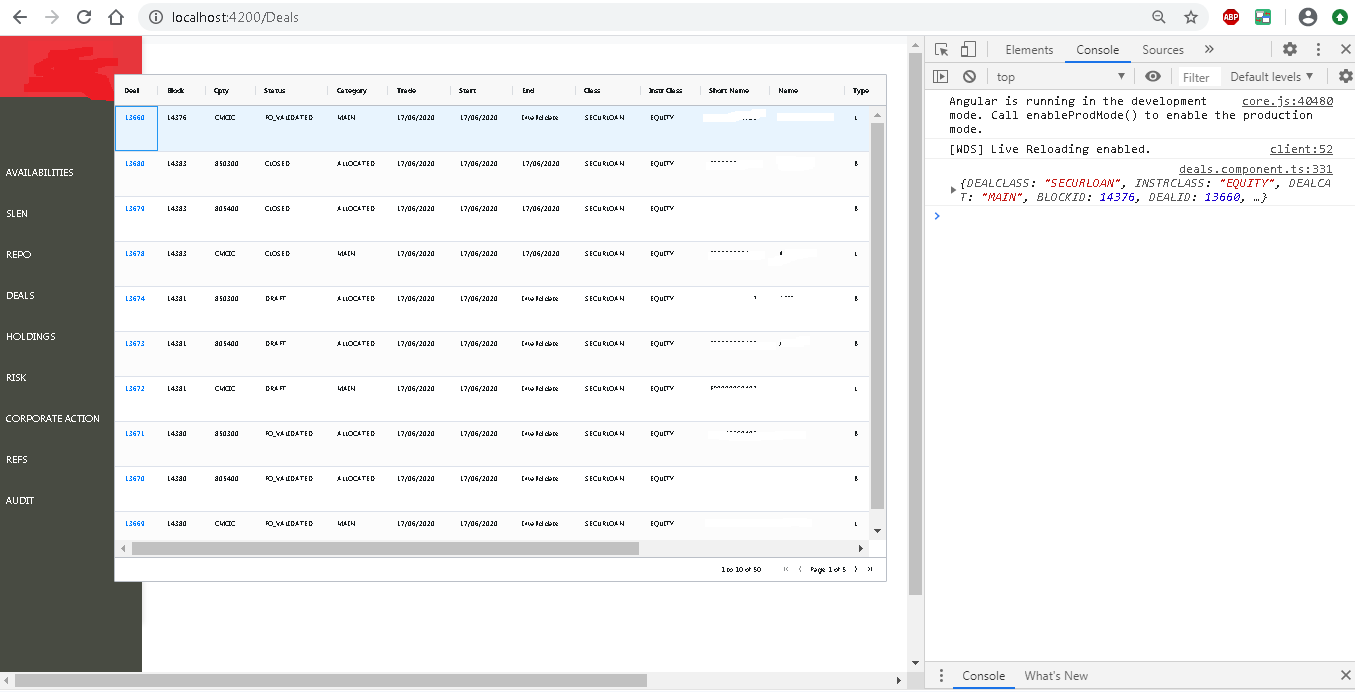Open CORPORATE ACTION in the sidebar
Viewport: 1355px width, 692px height.
(x=53, y=418)
